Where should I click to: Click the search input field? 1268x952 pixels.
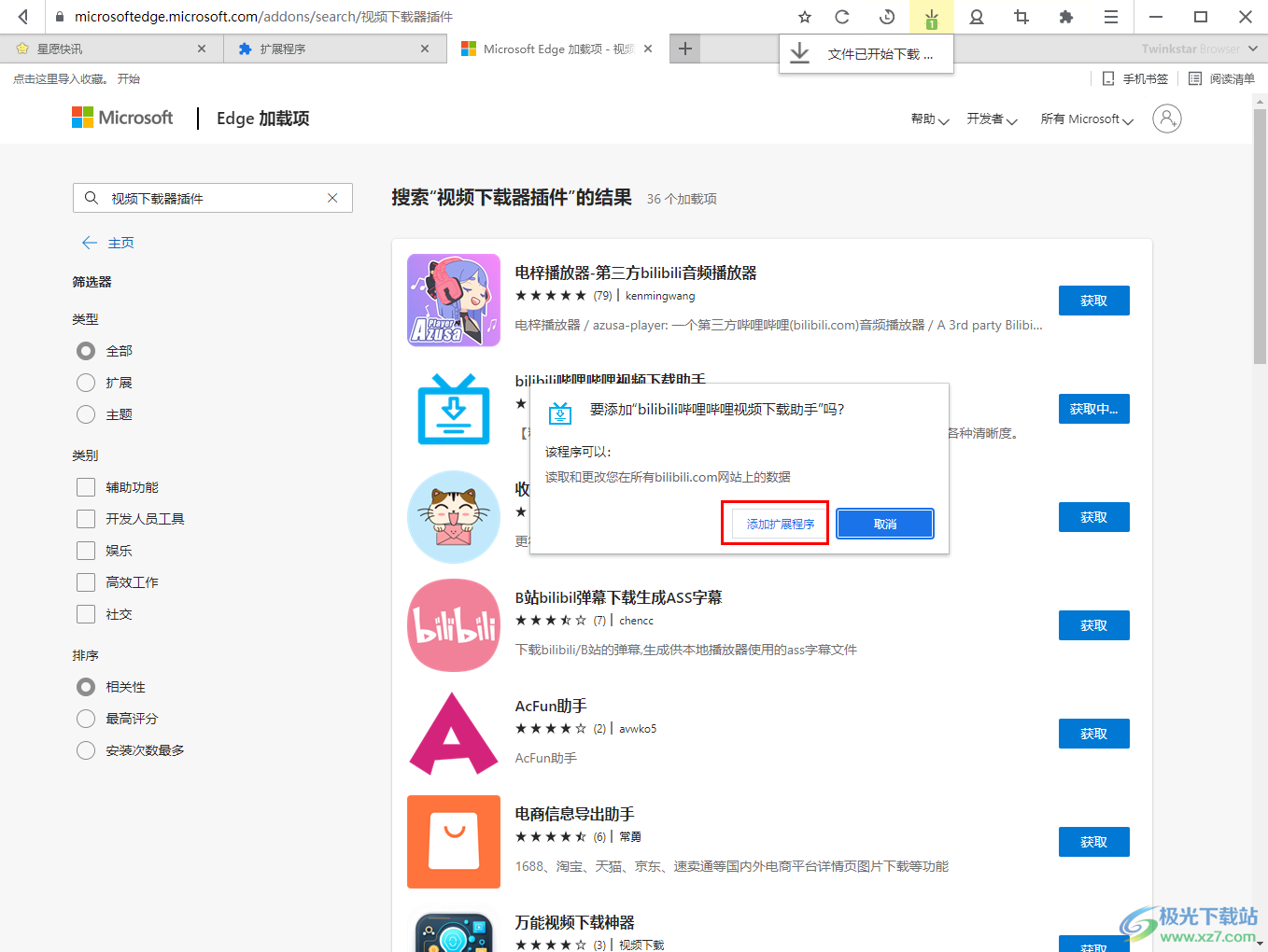tap(213, 198)
